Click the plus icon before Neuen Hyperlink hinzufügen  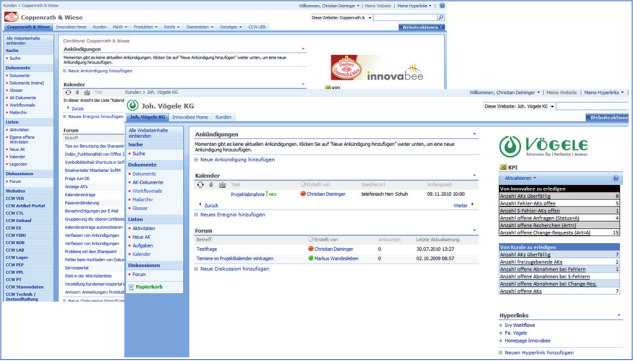click(501, 353)
